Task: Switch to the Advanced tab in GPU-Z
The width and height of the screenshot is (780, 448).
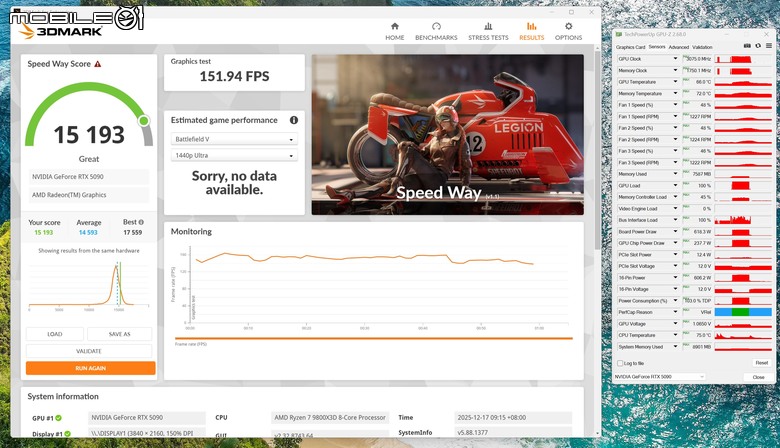Action: pyautogui.click(x=679, y=47)
